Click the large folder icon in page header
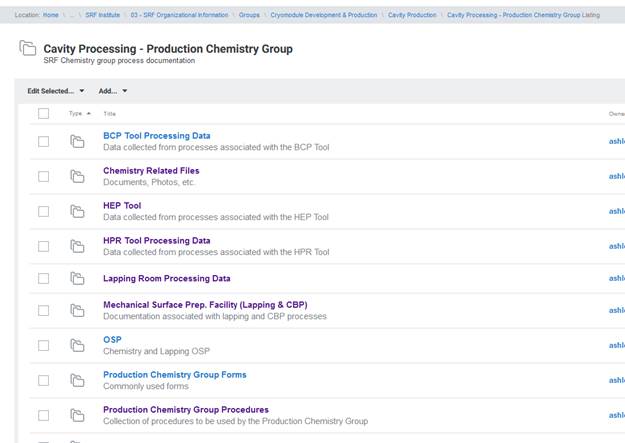Screen dimensions: 625x443 [26, 50]
